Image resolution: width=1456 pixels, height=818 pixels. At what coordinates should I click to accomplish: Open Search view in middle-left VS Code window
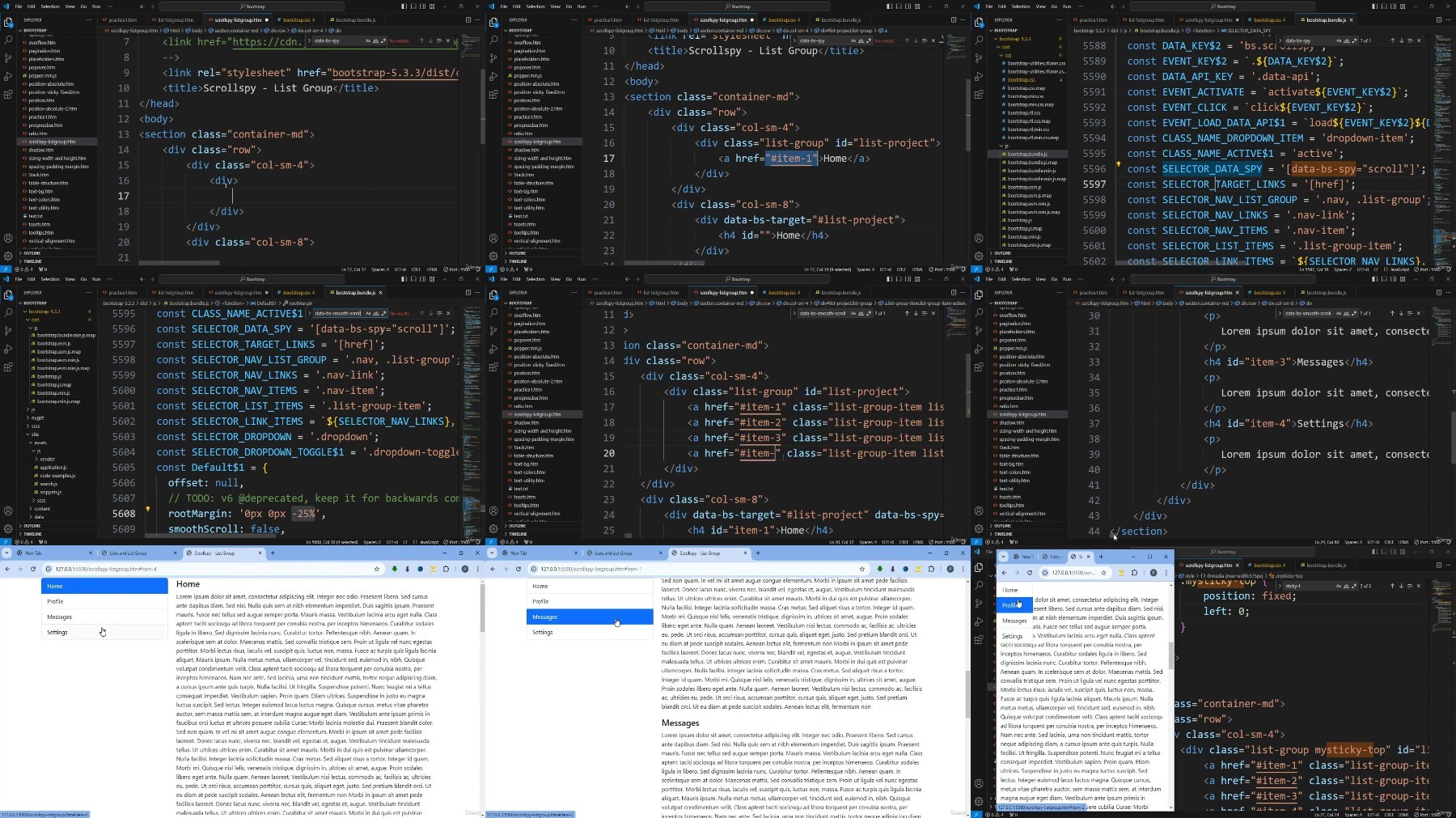(8, 312)
